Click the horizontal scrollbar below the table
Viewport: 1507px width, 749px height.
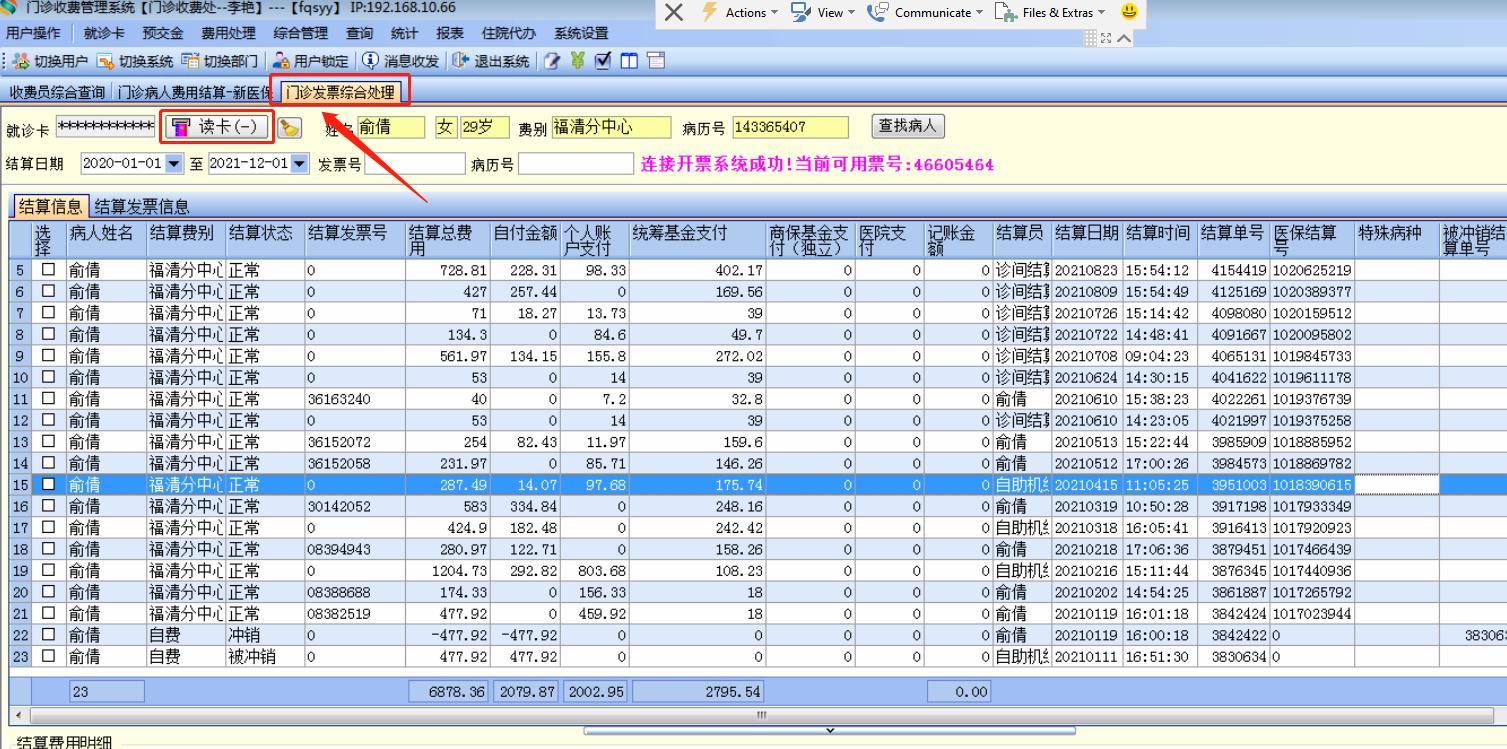click(x=760, y=715)
